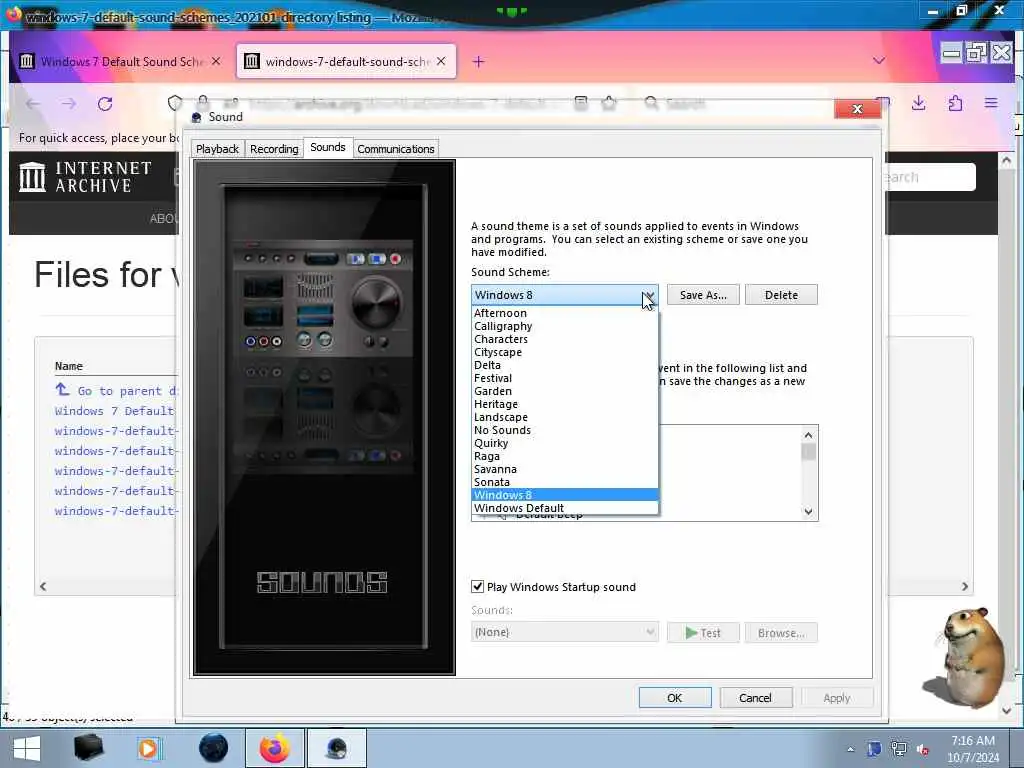Viewport: 1024px width, 768px height.
Task: Open Firefox extensions menu
Action: (x=955, y=103)
